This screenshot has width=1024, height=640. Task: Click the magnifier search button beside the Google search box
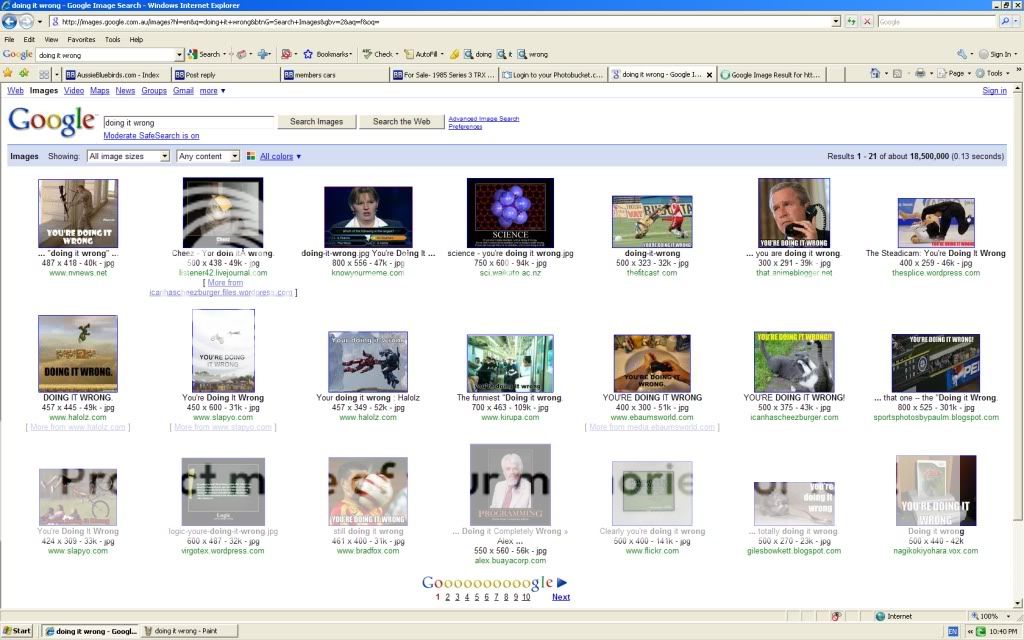(x=1005, y=22)
